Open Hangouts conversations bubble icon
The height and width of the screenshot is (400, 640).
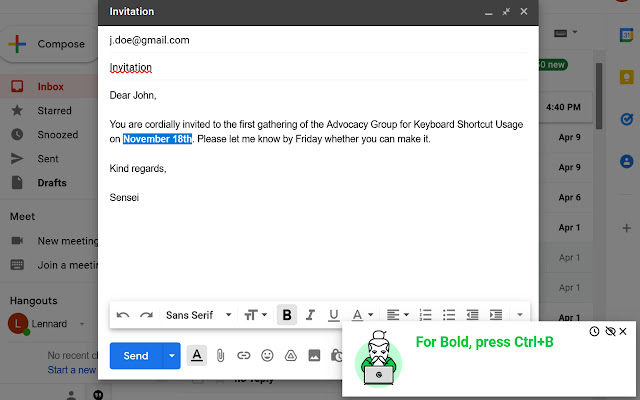point(98,395)
